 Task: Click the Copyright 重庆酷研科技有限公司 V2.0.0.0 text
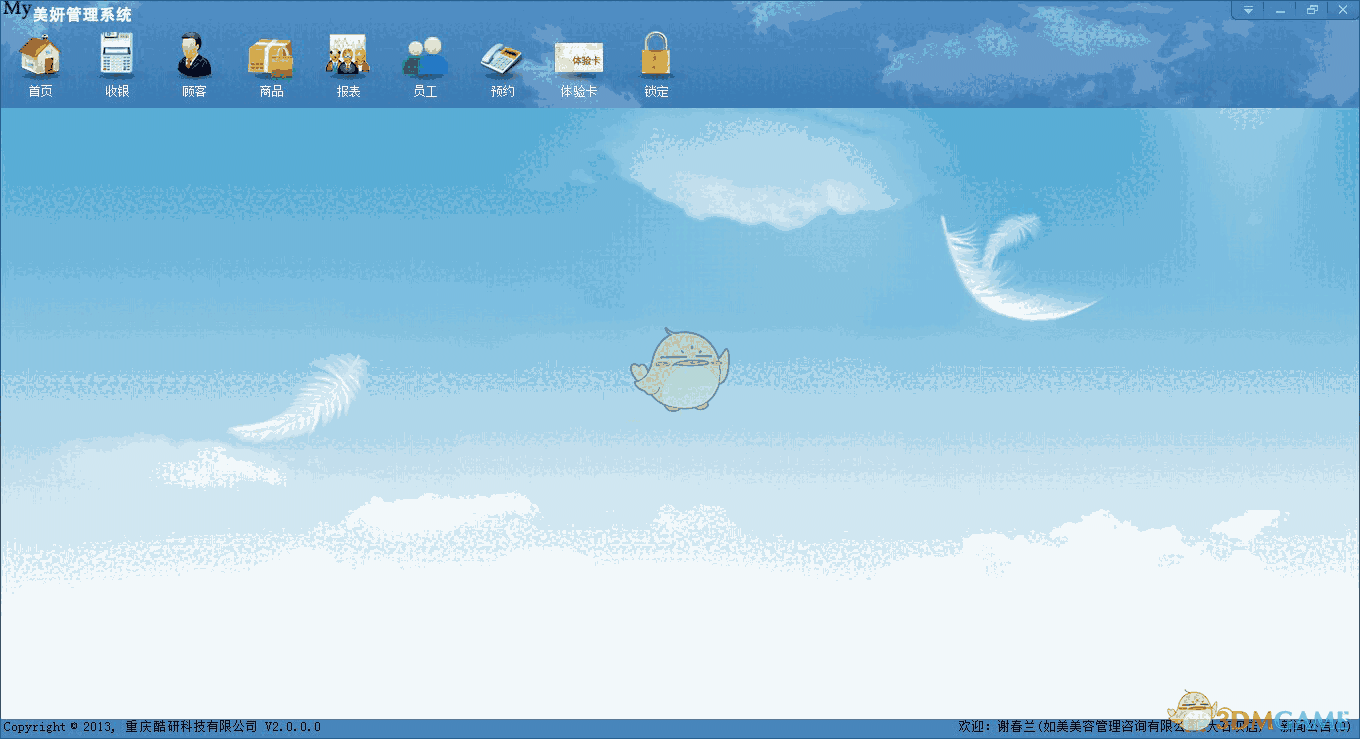(x=162, y=727)
